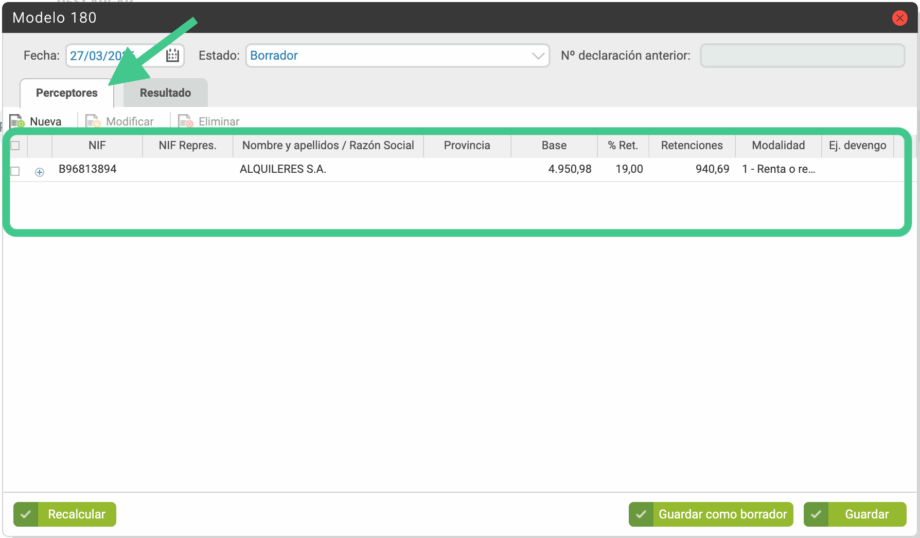The width and height of the screenshot is (920, 538).
Task: Click the checkmark icon on Recalcular
Action: (x=27, y=514)
